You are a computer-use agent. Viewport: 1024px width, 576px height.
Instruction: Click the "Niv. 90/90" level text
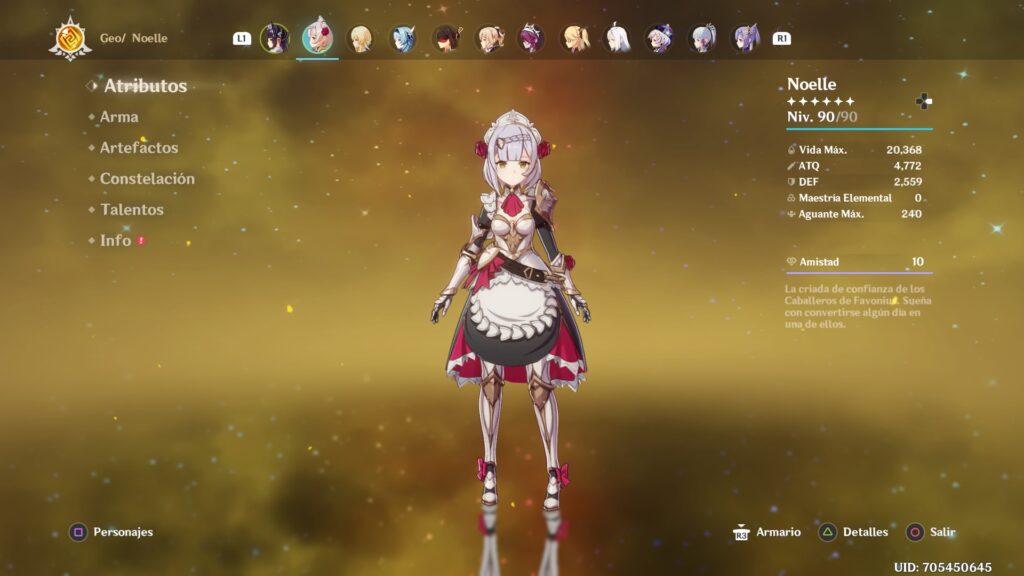822,117
